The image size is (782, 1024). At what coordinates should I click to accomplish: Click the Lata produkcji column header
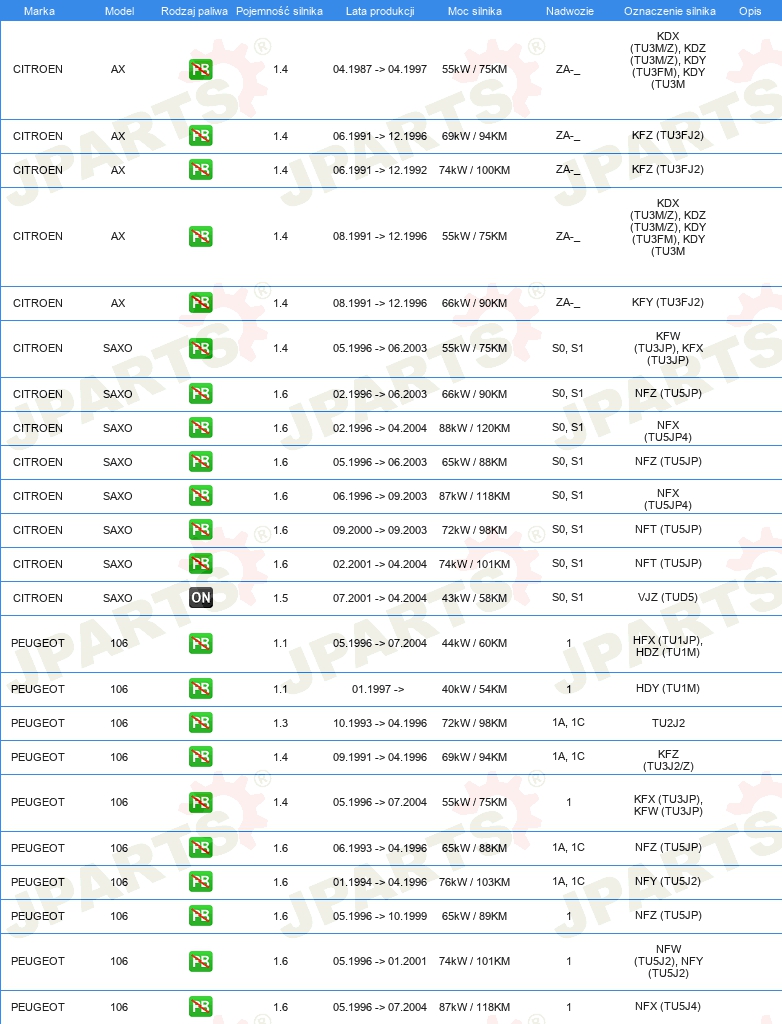[x=380, y=11]
